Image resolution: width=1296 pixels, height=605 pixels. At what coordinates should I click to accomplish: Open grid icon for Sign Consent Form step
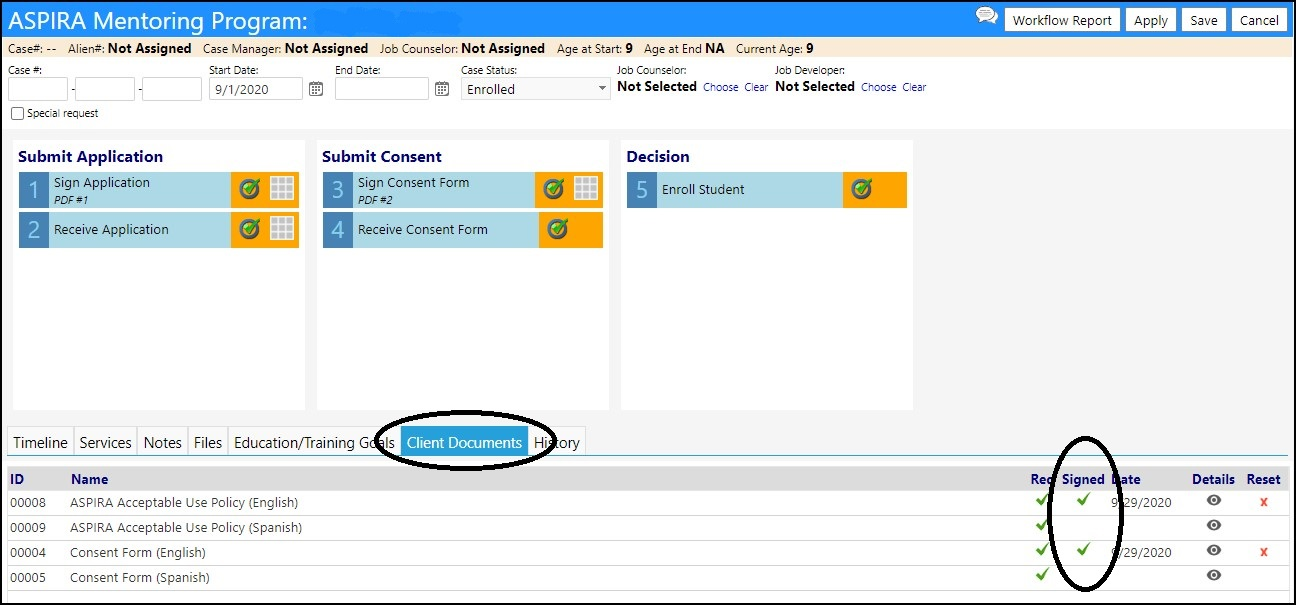(586, 188)
